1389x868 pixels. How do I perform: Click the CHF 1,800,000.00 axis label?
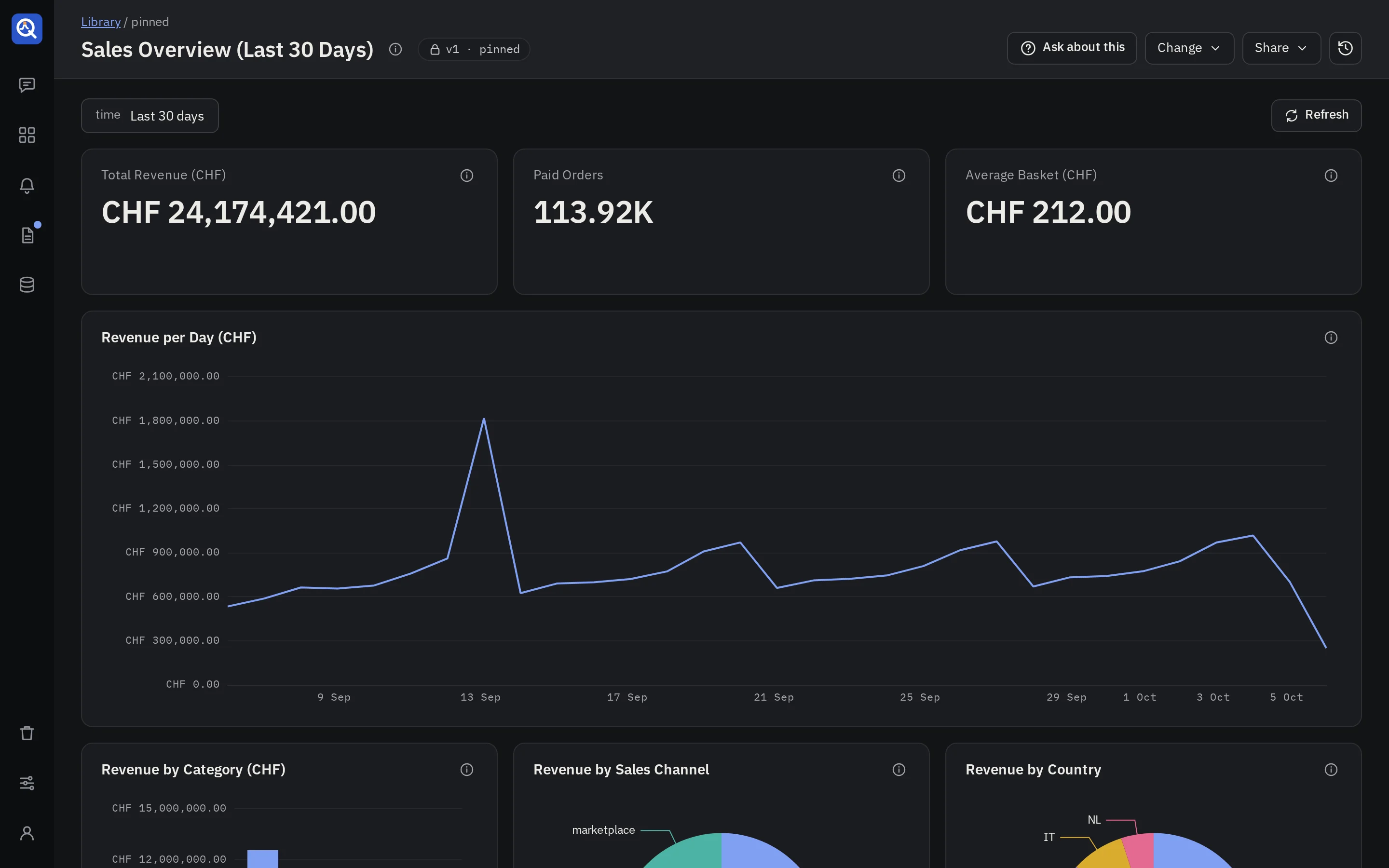(165, 420)
